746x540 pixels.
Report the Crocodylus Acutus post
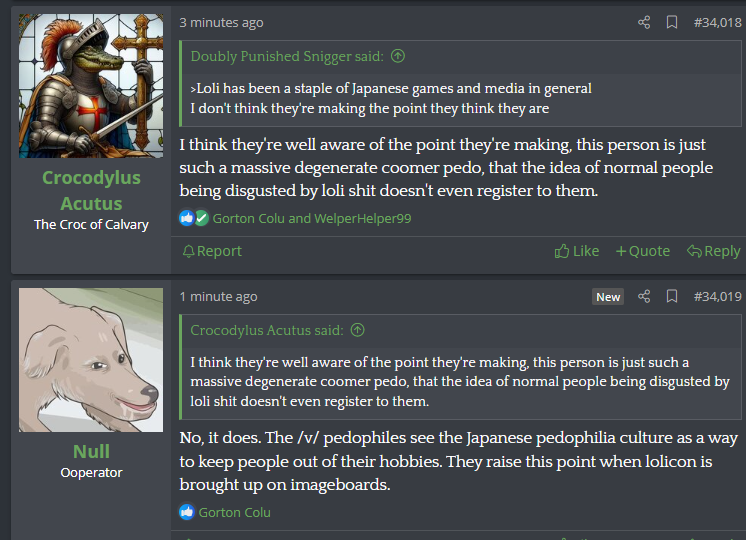coord(212,251)
